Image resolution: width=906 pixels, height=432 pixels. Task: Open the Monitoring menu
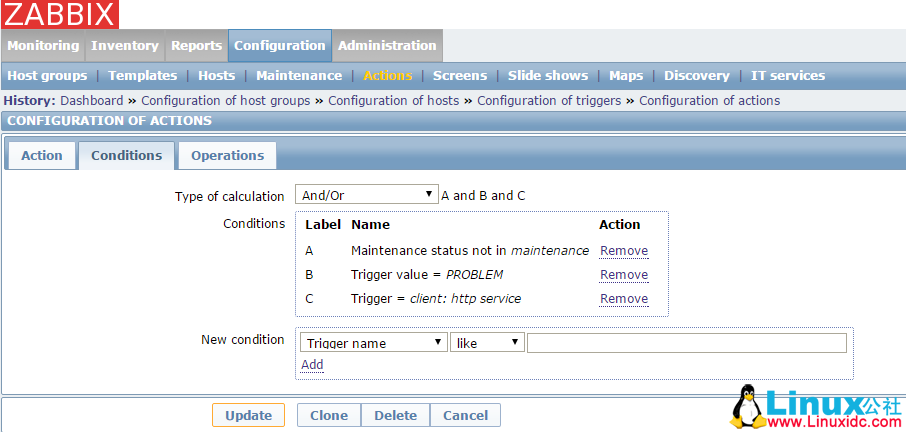43,46
